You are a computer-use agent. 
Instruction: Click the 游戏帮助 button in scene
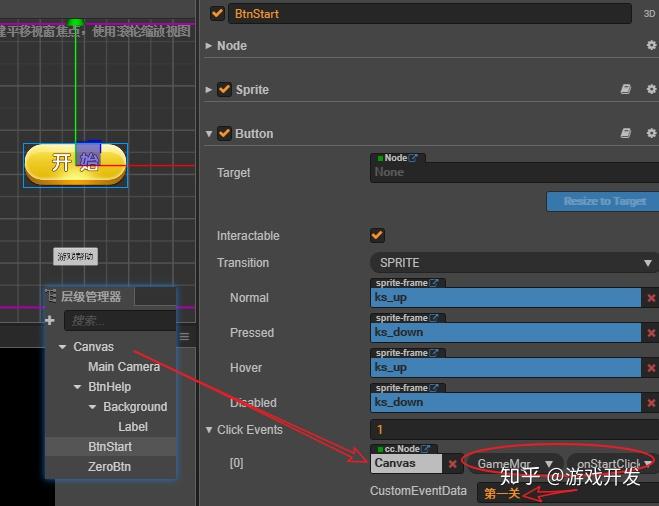76,256
